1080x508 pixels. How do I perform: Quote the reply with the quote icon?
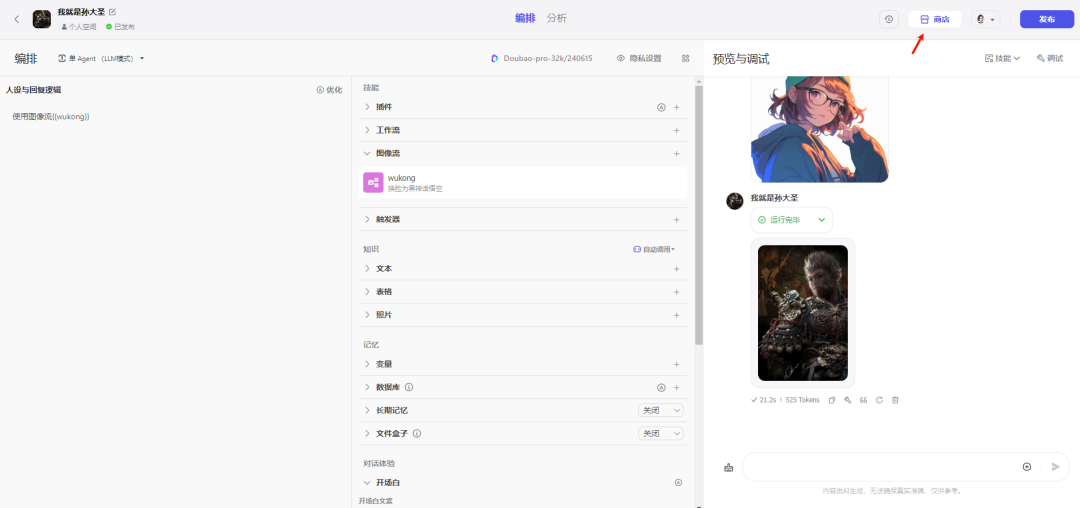[x=863, y=400]
